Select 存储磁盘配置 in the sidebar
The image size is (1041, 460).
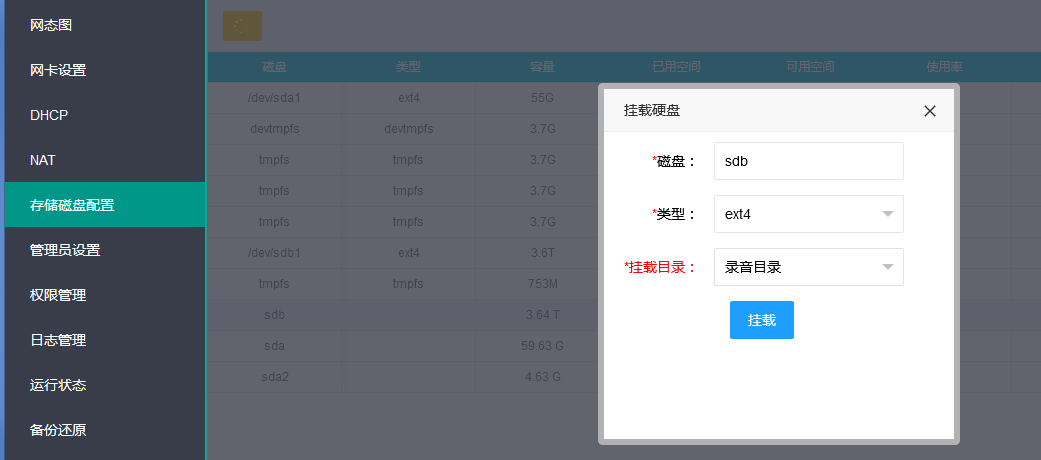pos(72,205)
